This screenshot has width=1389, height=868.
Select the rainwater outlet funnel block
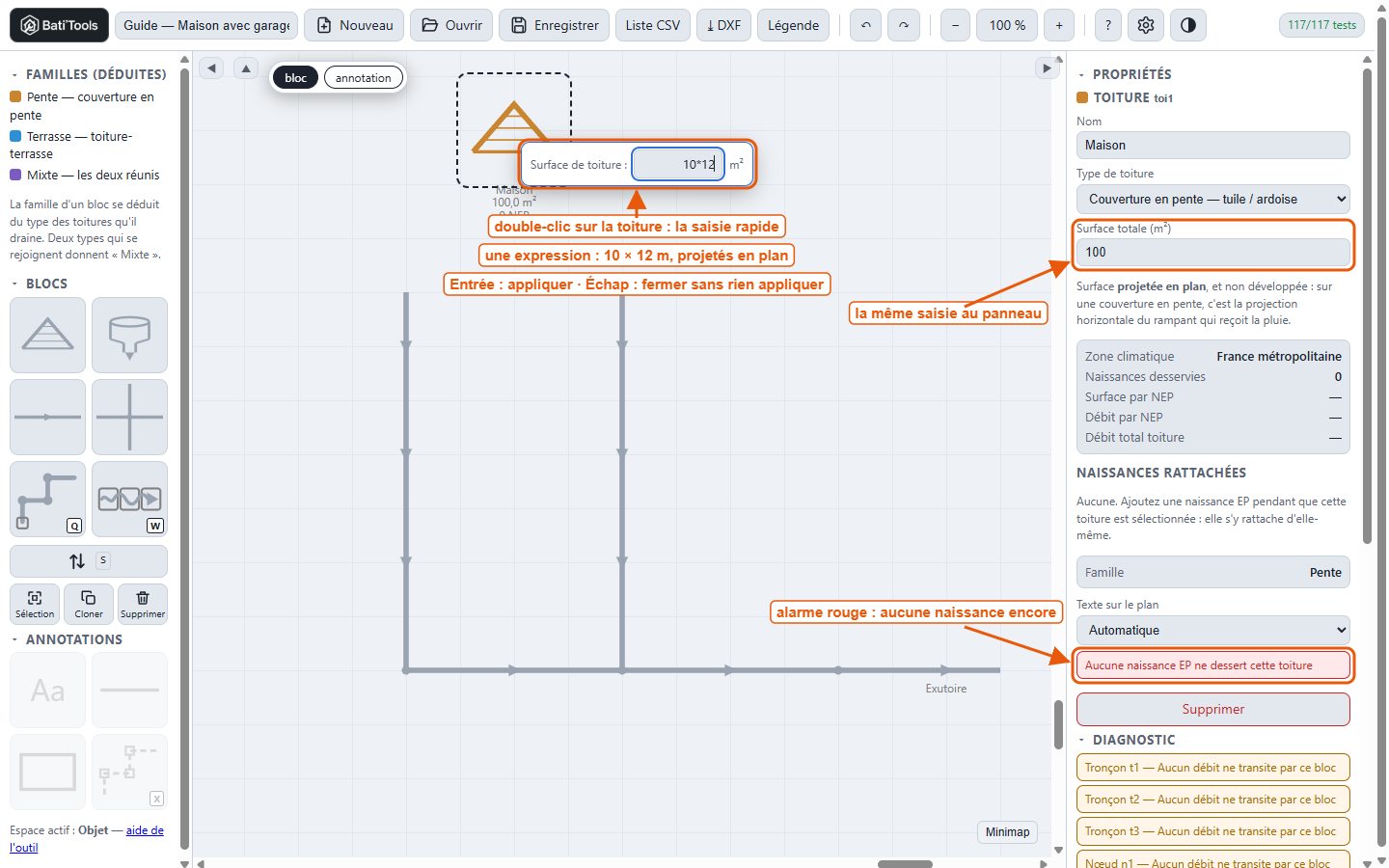coord(129,335)
